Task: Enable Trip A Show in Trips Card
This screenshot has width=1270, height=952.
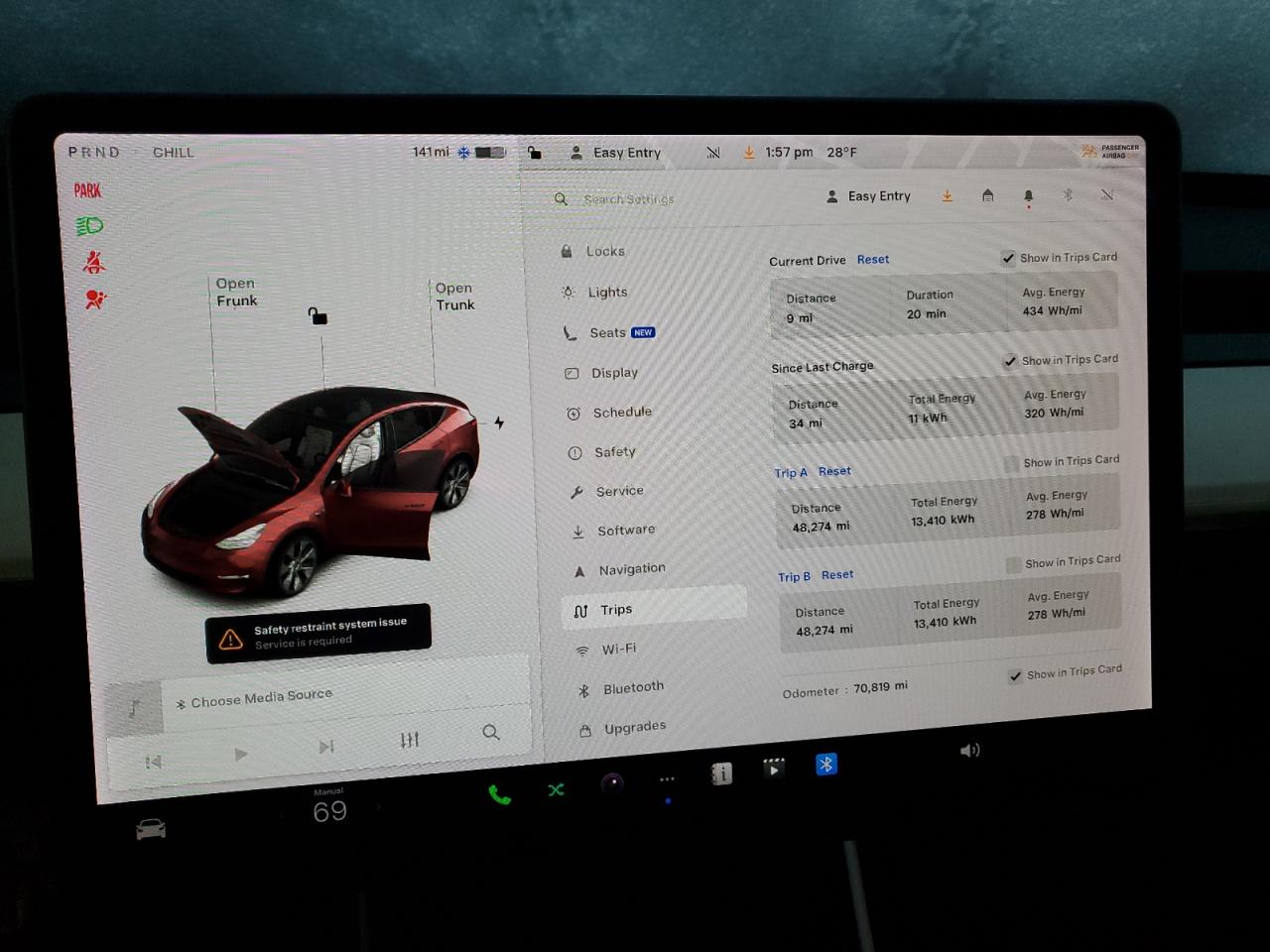Action: (x=1011, y=463)
